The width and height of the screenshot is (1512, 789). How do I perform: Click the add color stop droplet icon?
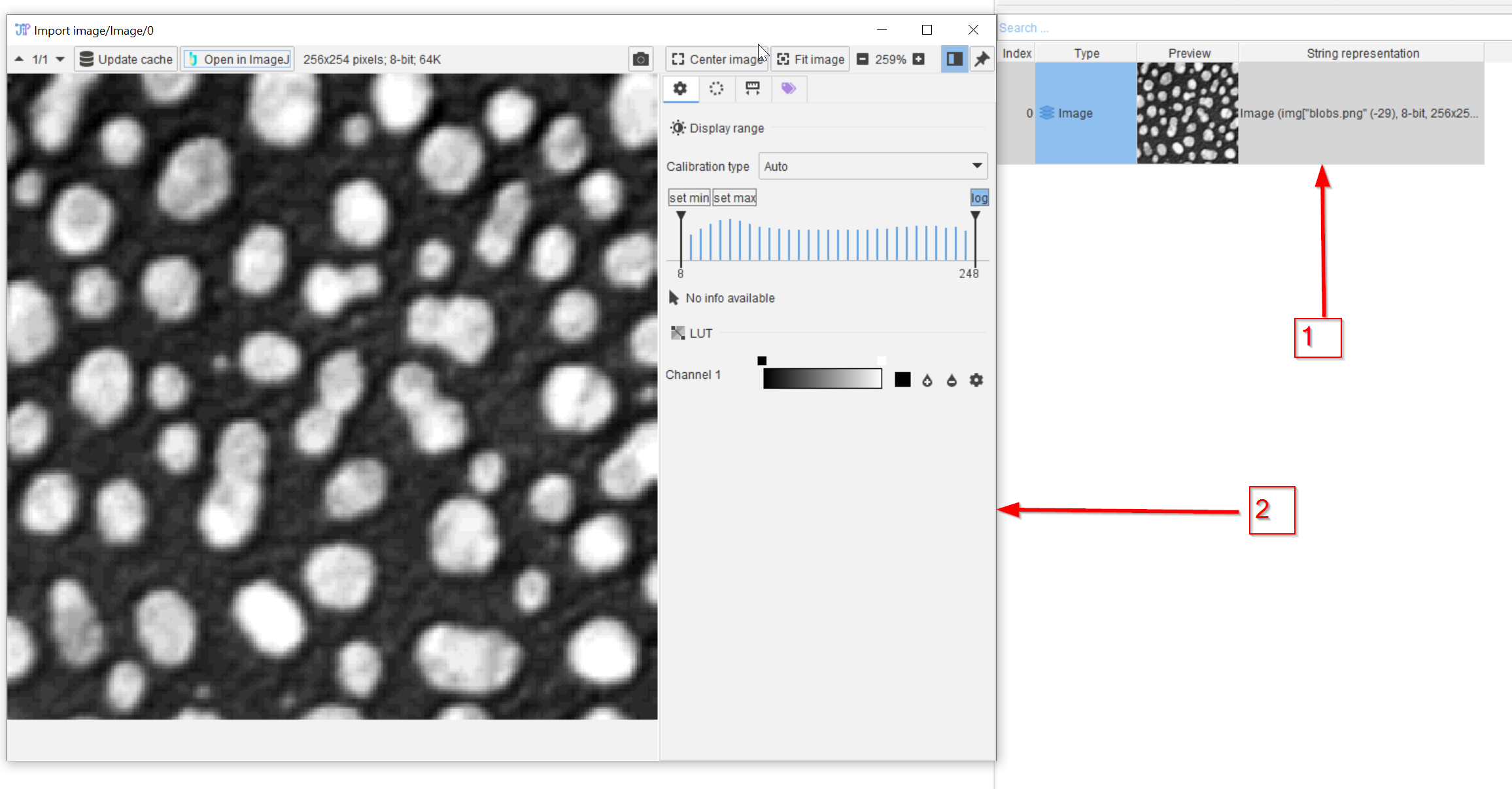click(x=927, y=380)
